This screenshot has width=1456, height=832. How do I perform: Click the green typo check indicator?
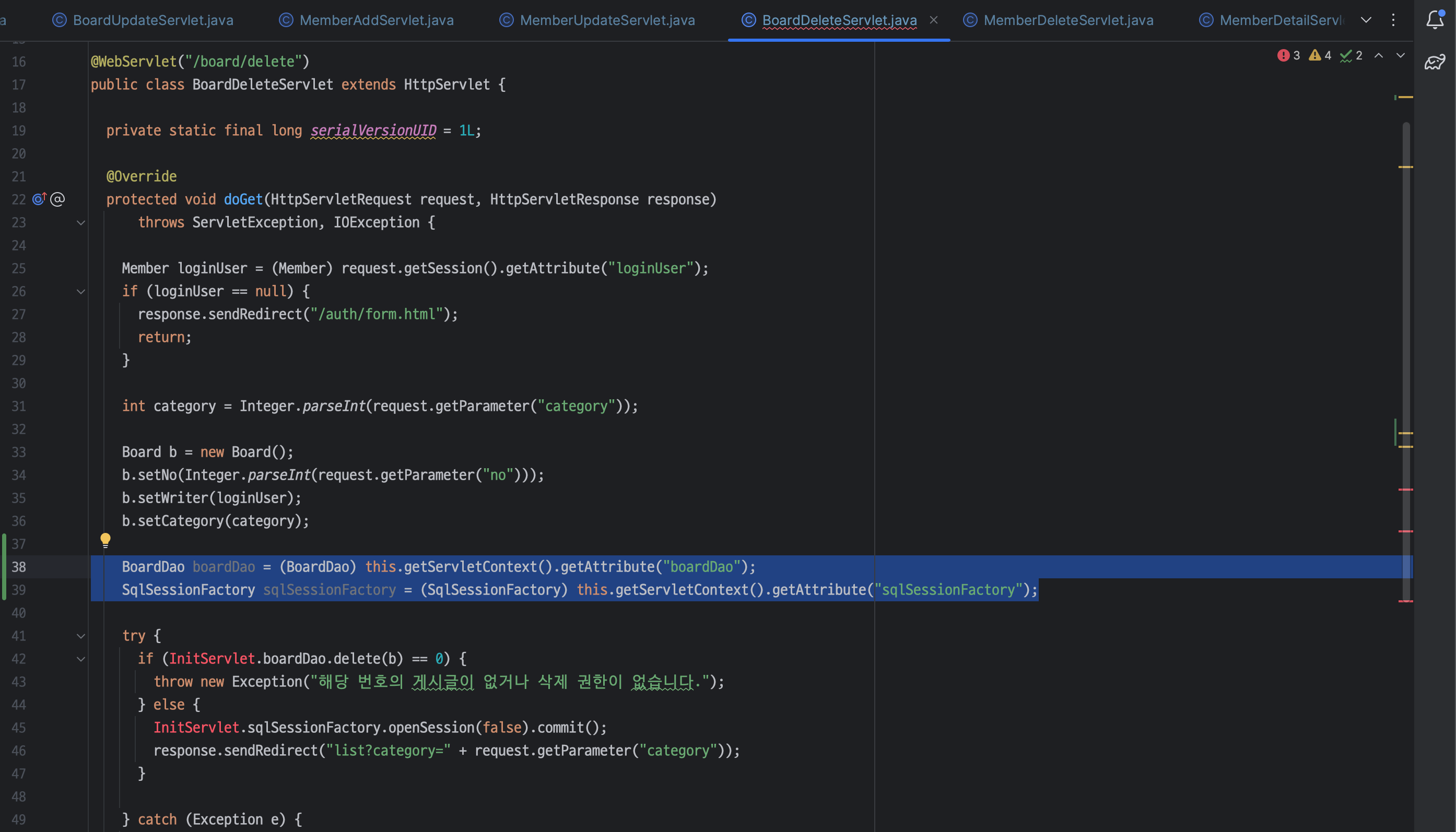(x=1351, y=55)
